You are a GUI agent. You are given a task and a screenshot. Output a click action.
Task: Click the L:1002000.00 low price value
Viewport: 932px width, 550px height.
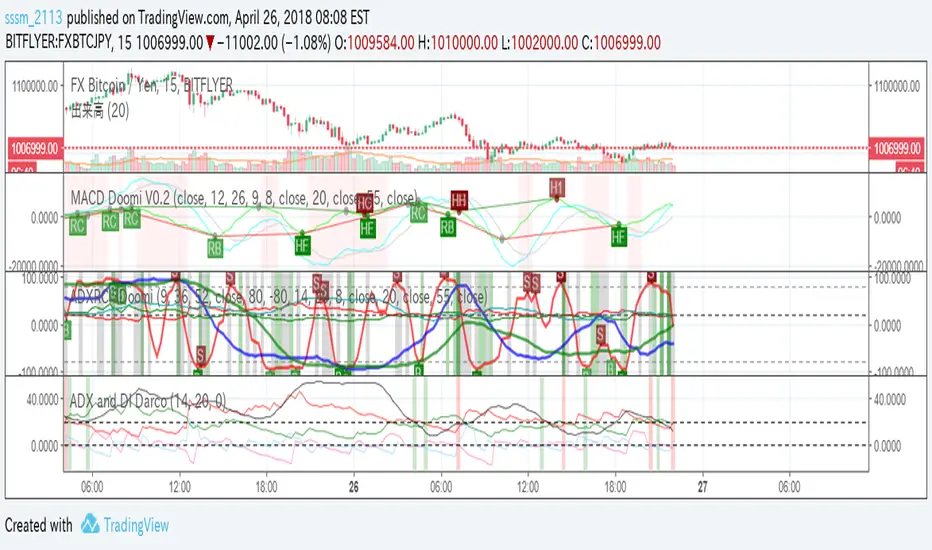tap(540, 42)
